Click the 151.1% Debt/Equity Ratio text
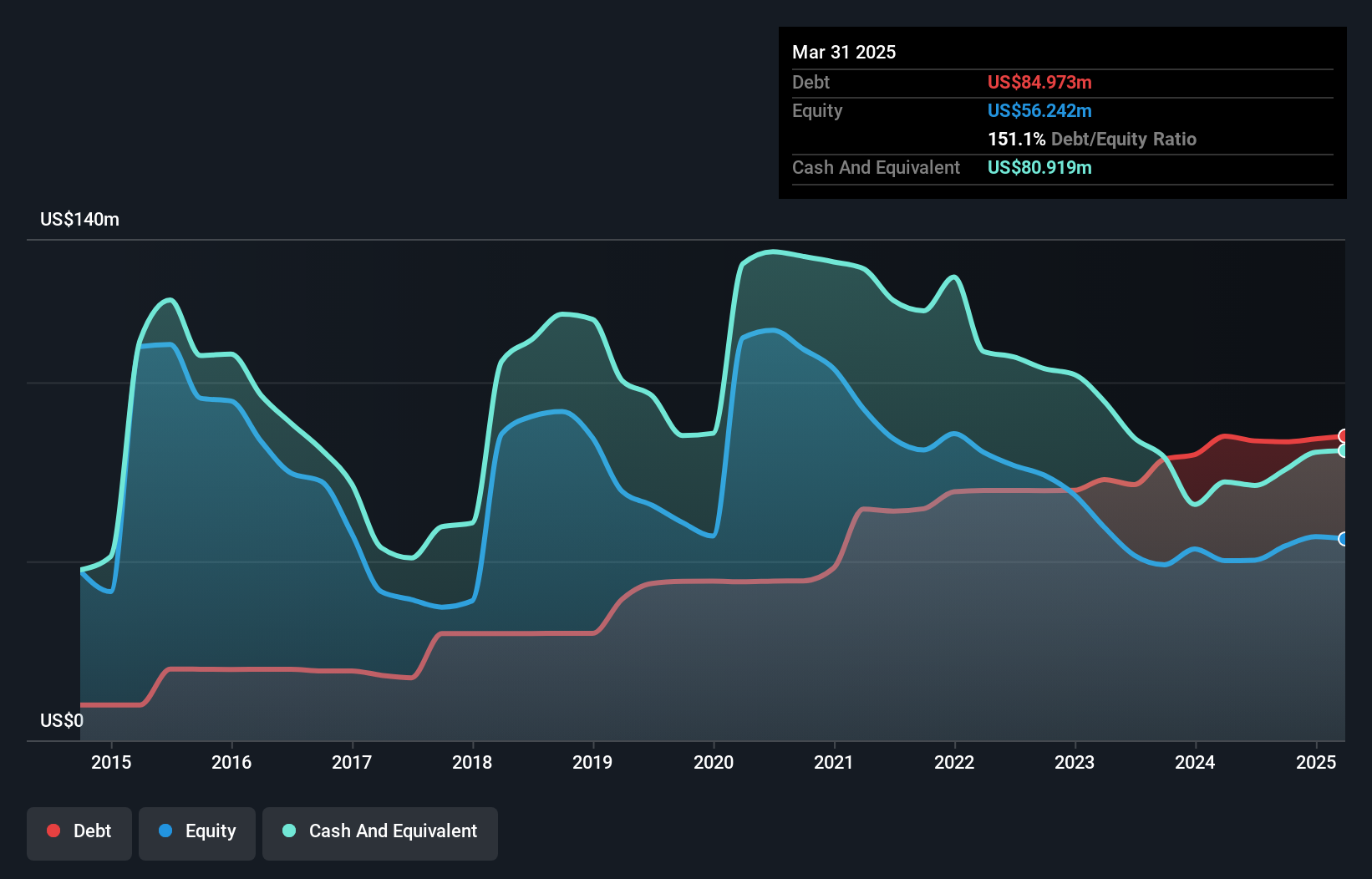Viewport: 1372px width, 879px height. [x=1092, y=139]
